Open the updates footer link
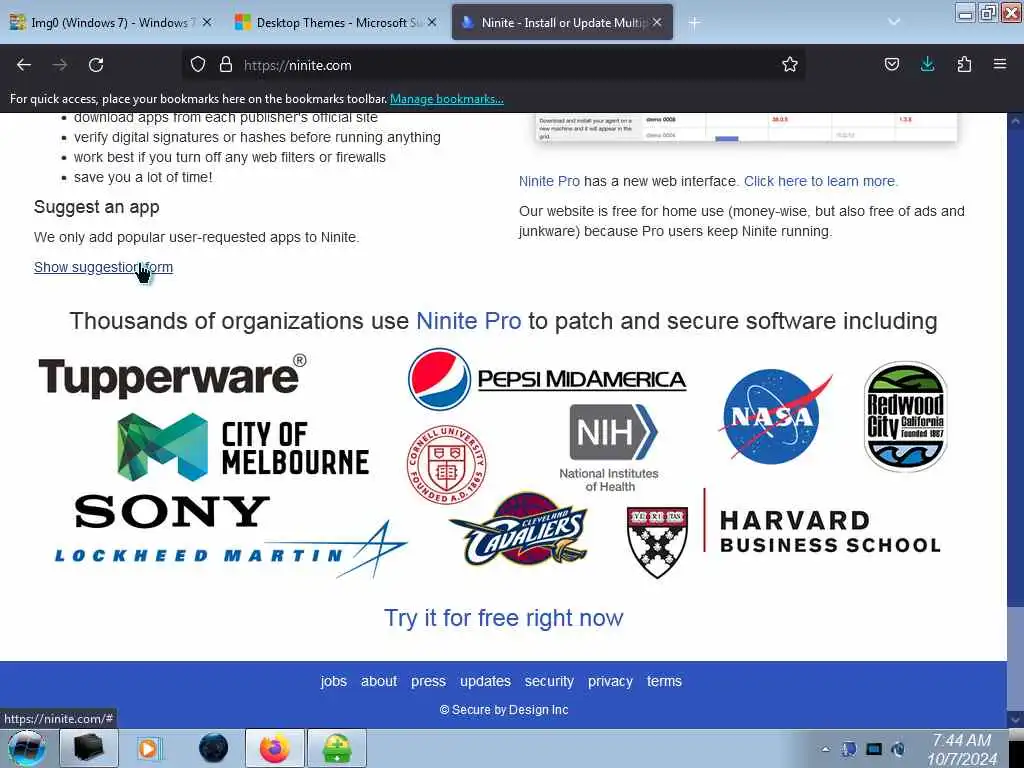Viewport: 1024px width, 768px height. pos(485,681)
